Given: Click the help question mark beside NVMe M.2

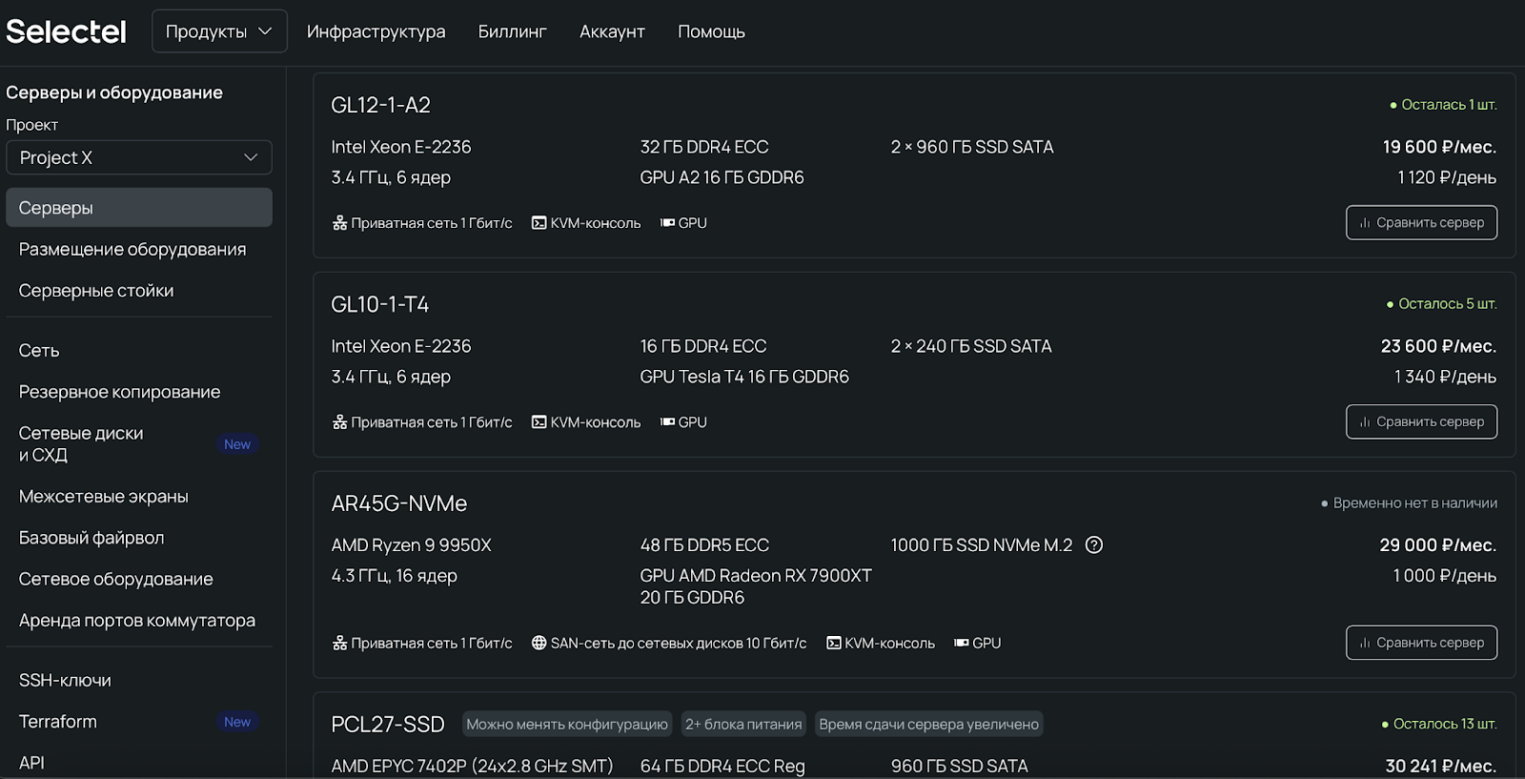Looking at the screenshot, I should click(1094, 545).
